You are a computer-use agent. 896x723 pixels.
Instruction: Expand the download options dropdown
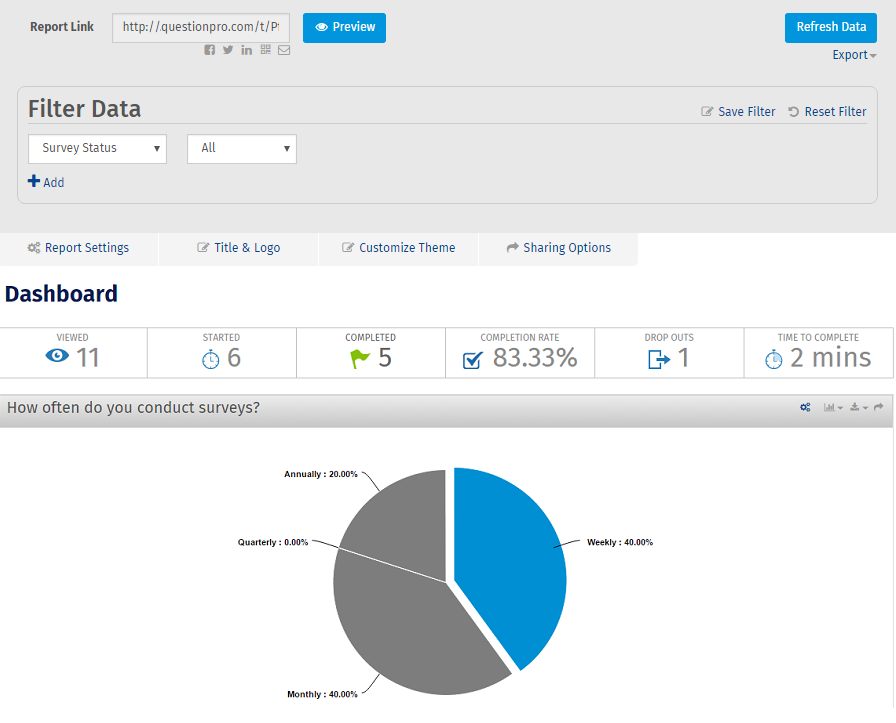(x=858, y=408)
